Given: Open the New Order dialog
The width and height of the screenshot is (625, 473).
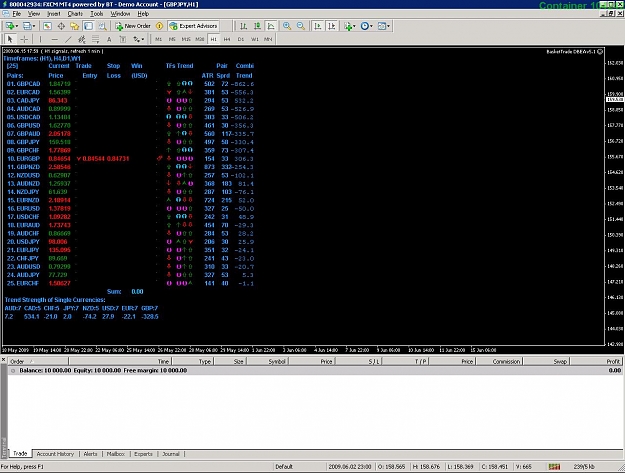Looking at the screenshot, I should coord(133,26).
